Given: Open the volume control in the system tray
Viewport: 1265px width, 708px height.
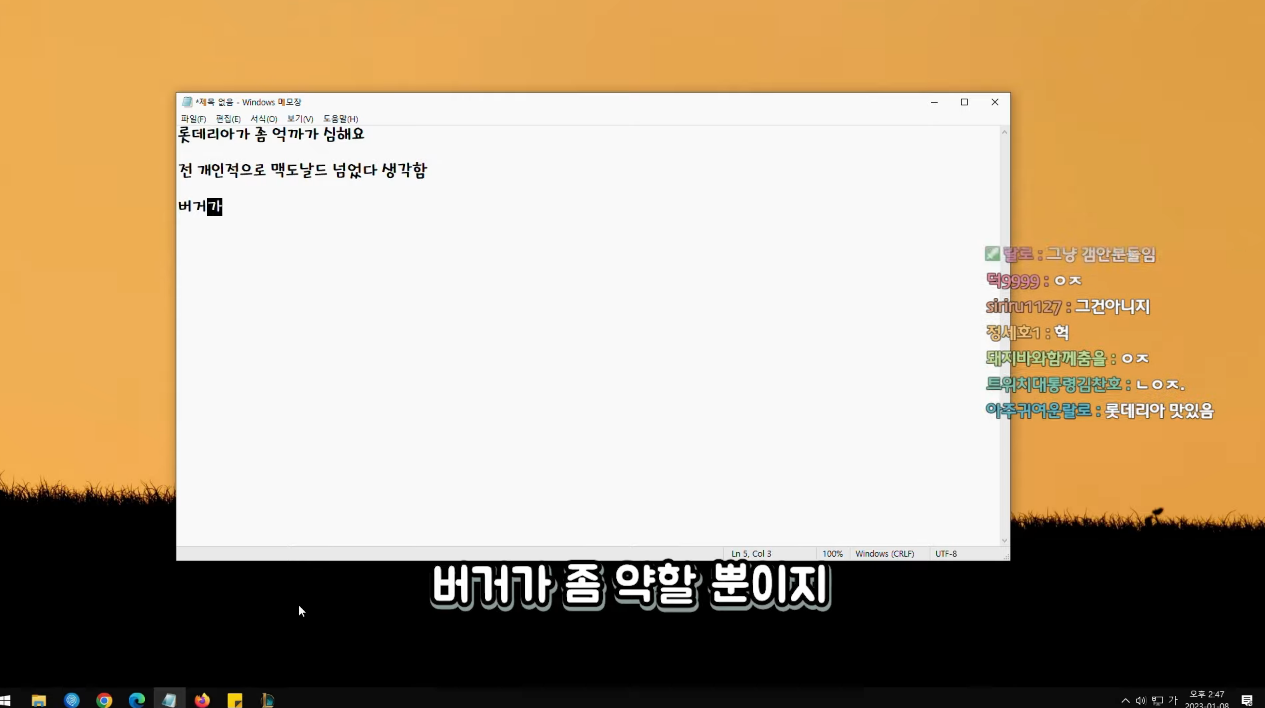Looking at the screenshot, I should (1140, 700).
